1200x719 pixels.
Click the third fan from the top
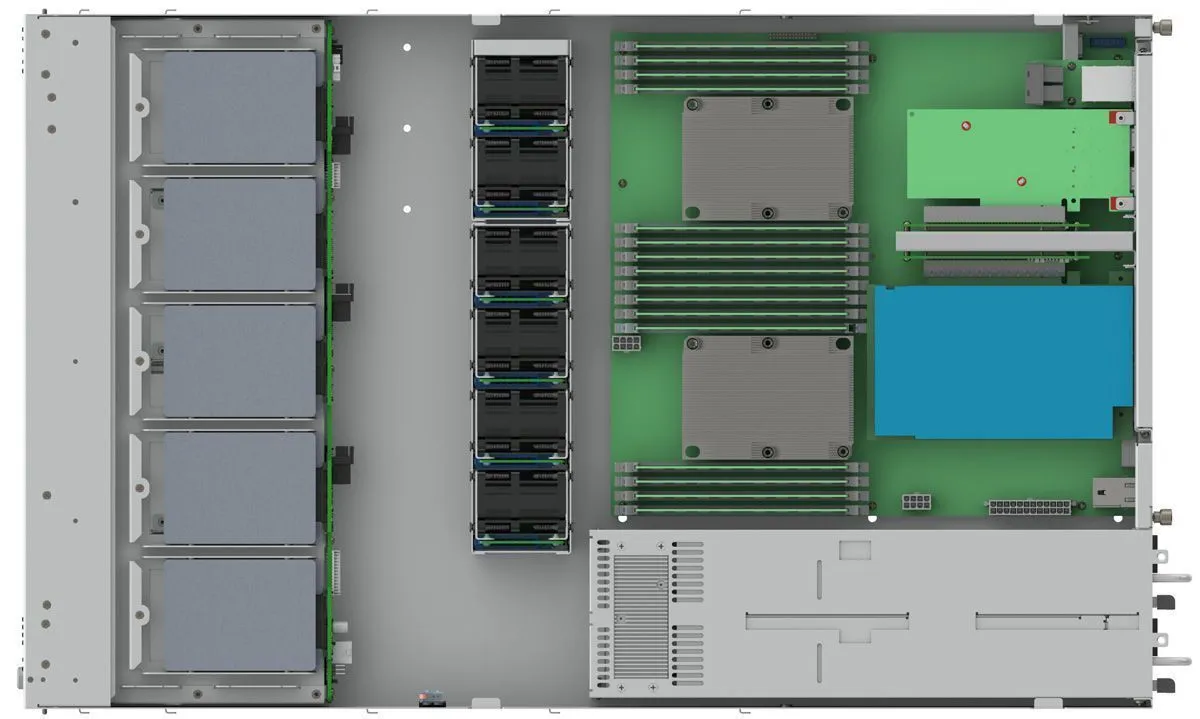520,262
